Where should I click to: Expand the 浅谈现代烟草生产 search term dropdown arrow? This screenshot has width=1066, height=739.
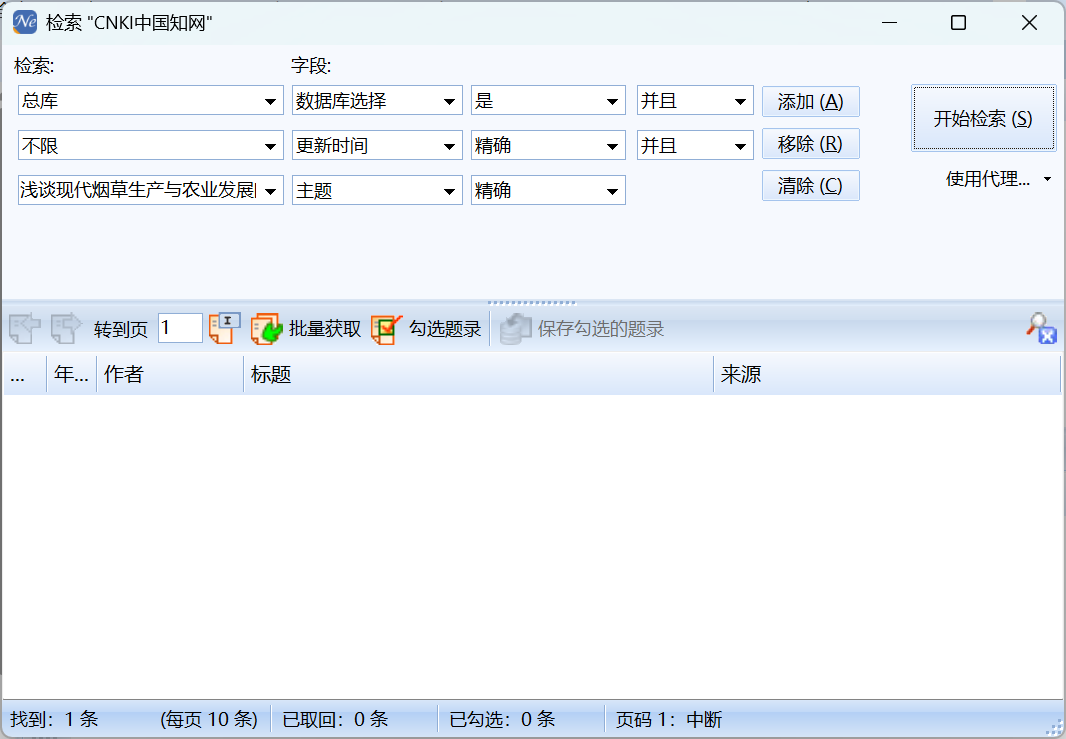point(271,191)
